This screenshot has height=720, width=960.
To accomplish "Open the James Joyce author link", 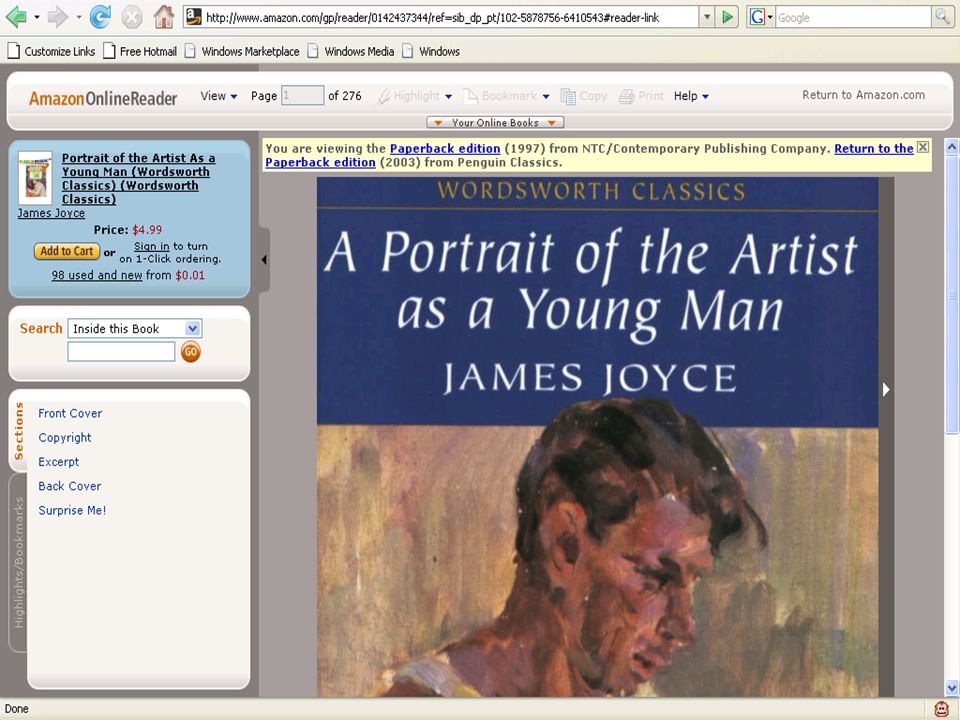I will tap(51, 213).
